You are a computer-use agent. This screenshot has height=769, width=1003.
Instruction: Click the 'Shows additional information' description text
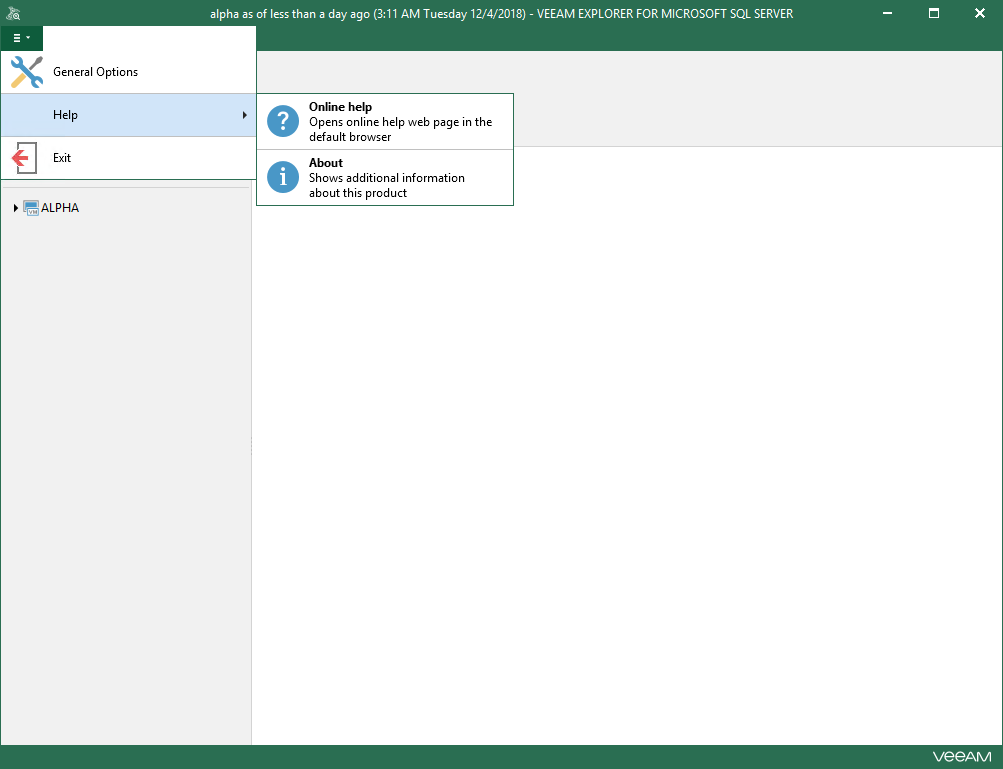(x=387, y=186)
